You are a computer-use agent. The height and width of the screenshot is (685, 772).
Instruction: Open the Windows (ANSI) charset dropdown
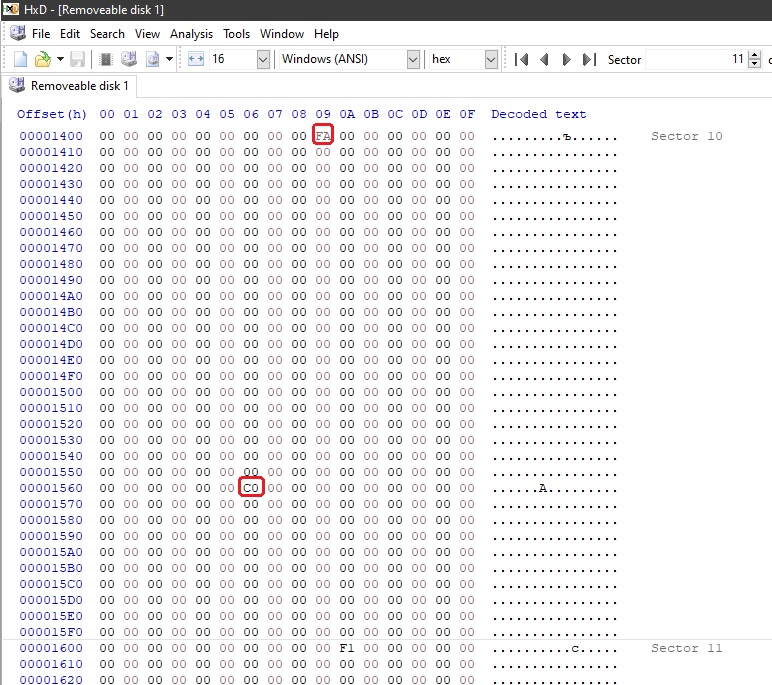click(x=413, y=60)
